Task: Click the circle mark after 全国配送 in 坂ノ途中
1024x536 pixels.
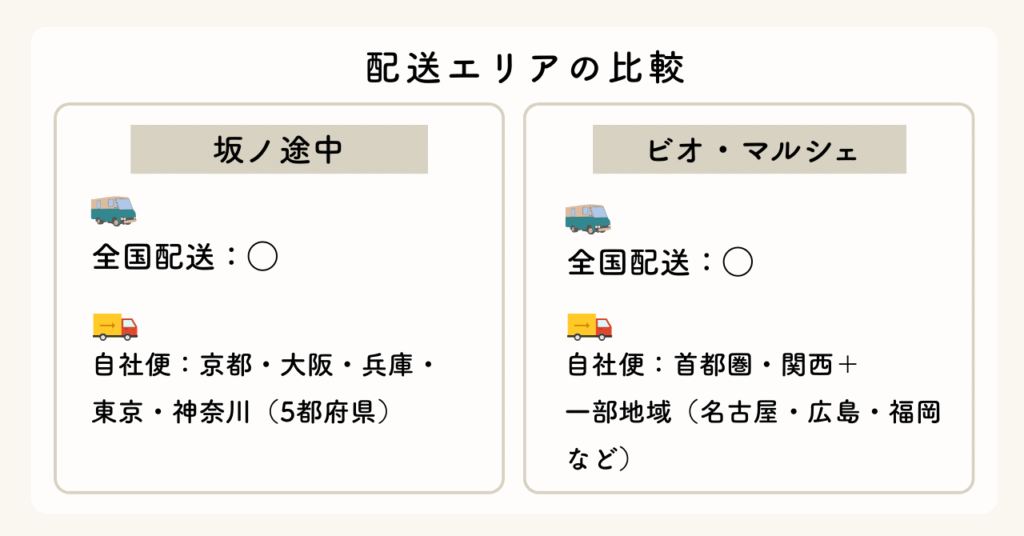Action: 262,257
